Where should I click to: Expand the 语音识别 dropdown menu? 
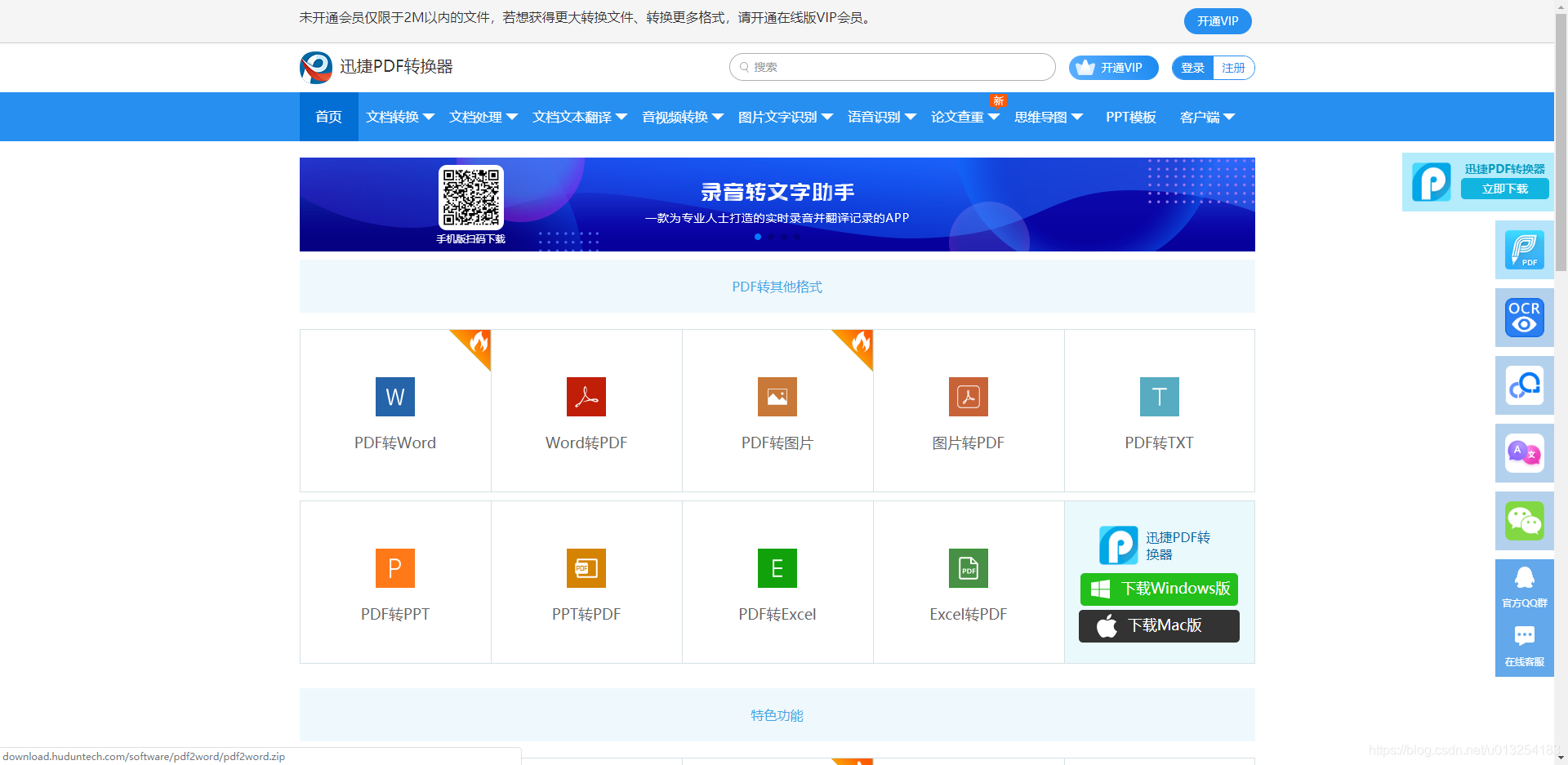coord(882,117)
